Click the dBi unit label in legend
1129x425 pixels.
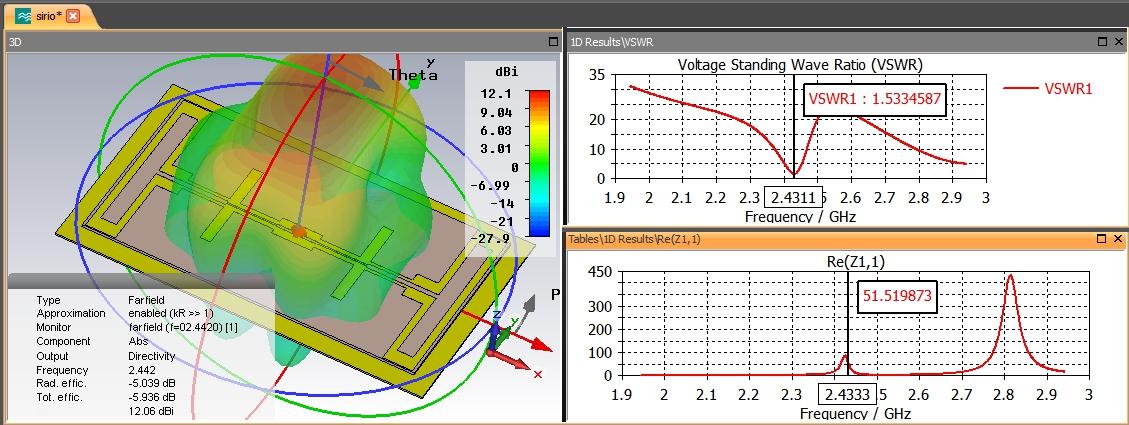click(x=506, y=73)
